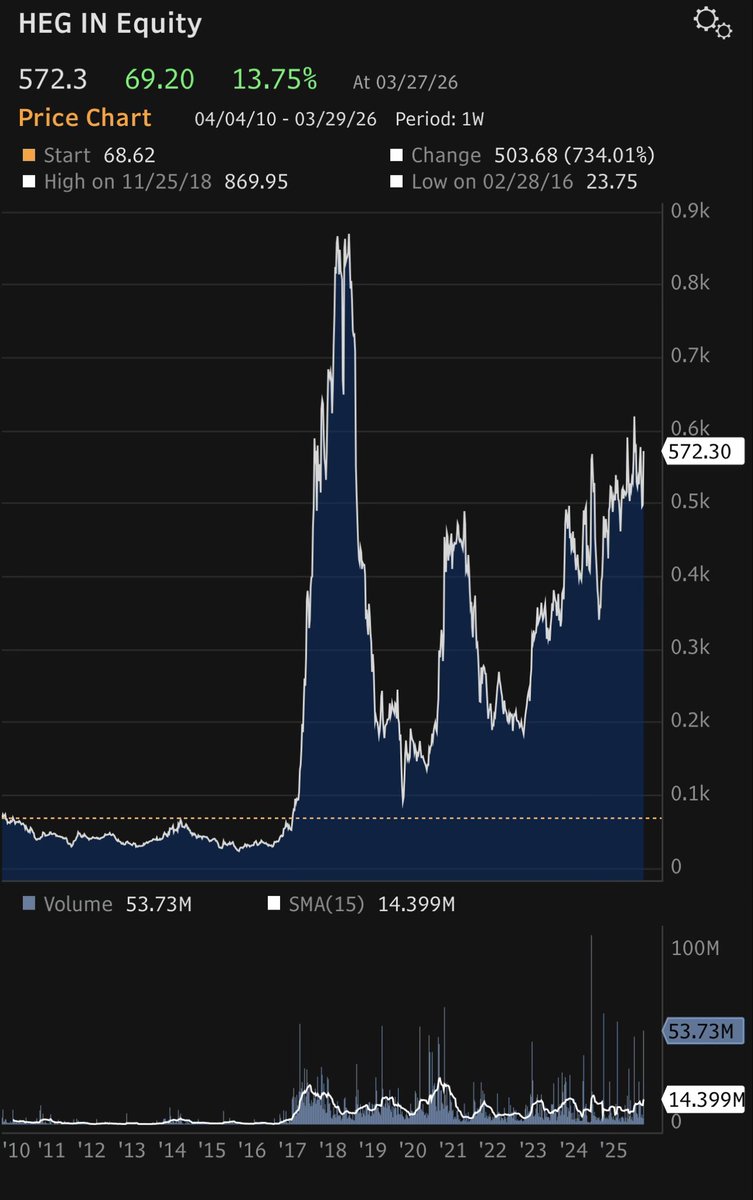
Task: Click the 572.30 price axis flag
Action: 702,452
